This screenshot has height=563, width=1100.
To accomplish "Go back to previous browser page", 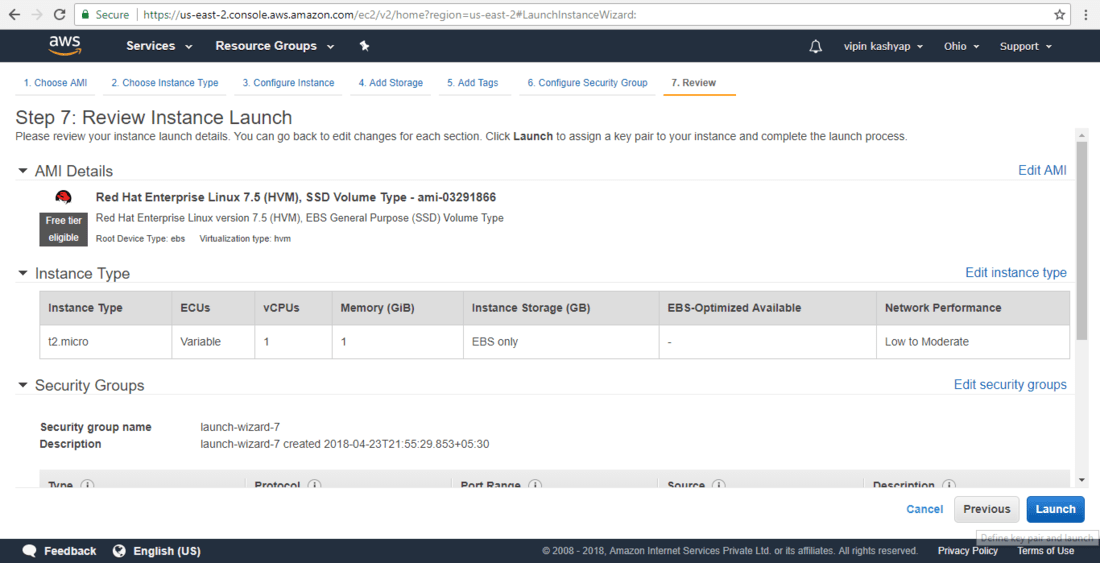I will tap(14, 15).
